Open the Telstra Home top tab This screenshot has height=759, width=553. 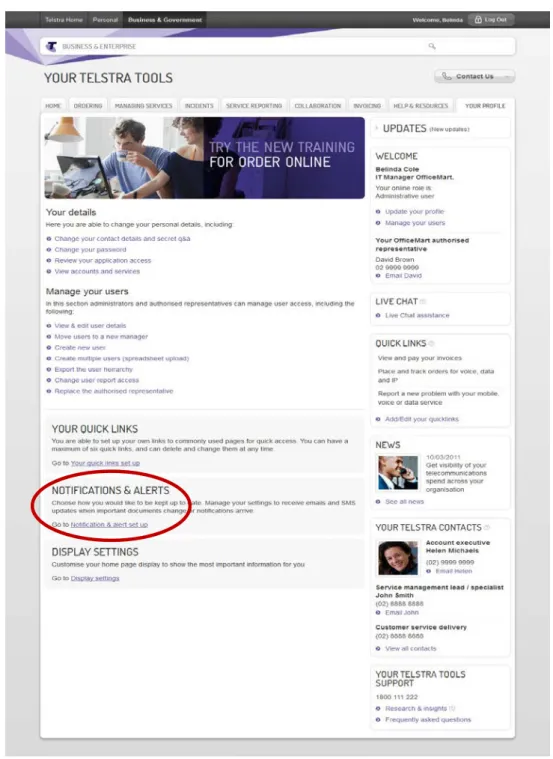[x=63, y=20]
